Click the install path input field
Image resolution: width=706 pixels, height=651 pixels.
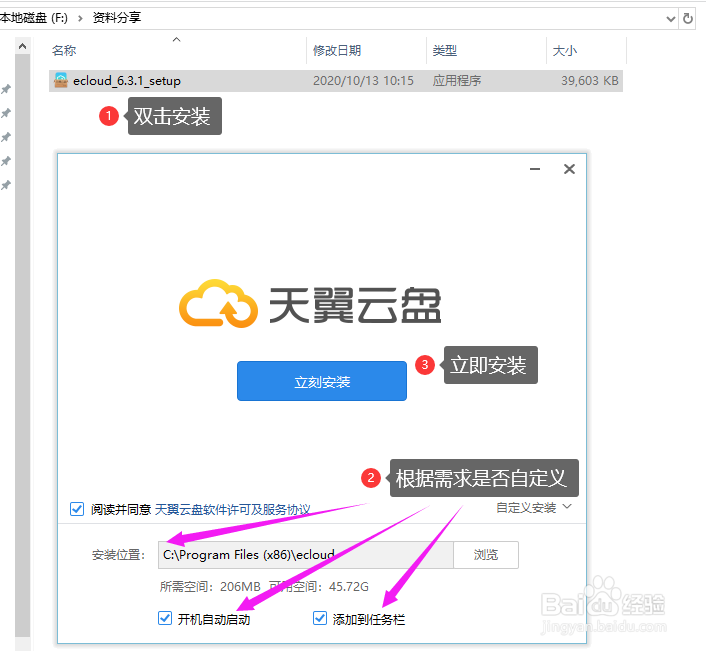pos(306,555)
